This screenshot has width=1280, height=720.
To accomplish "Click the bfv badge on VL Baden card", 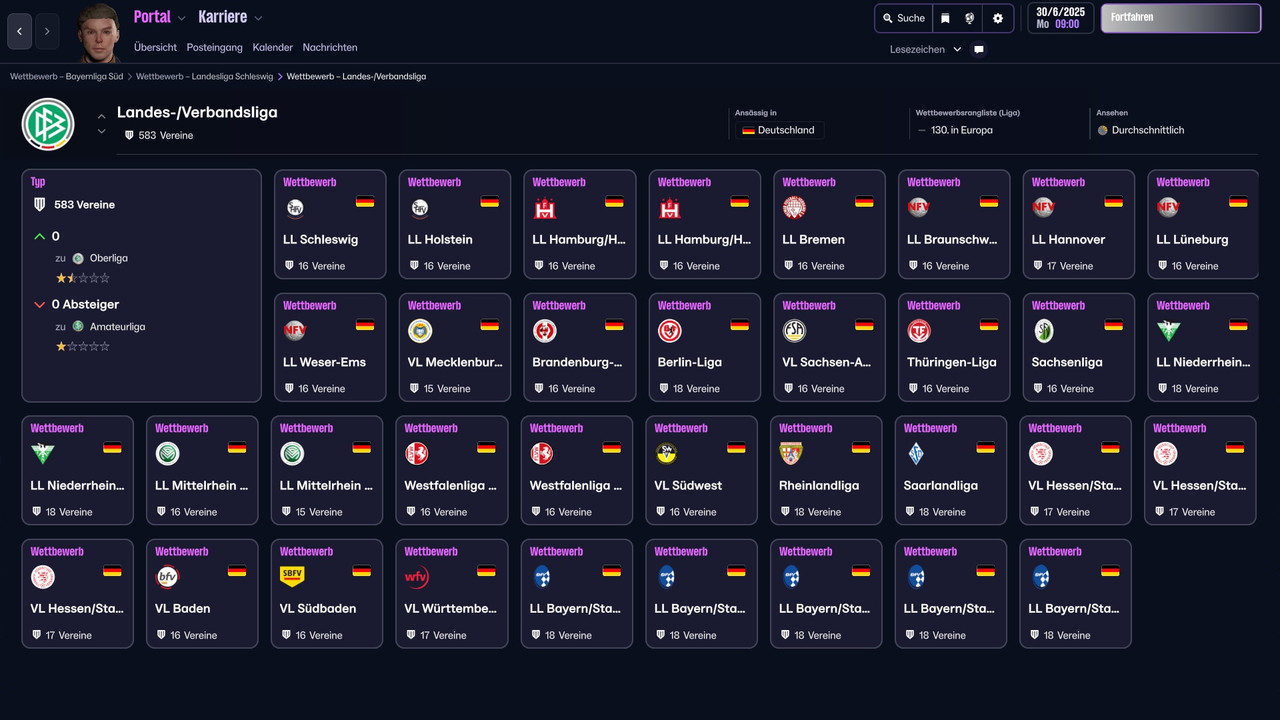I will point(168,577).
